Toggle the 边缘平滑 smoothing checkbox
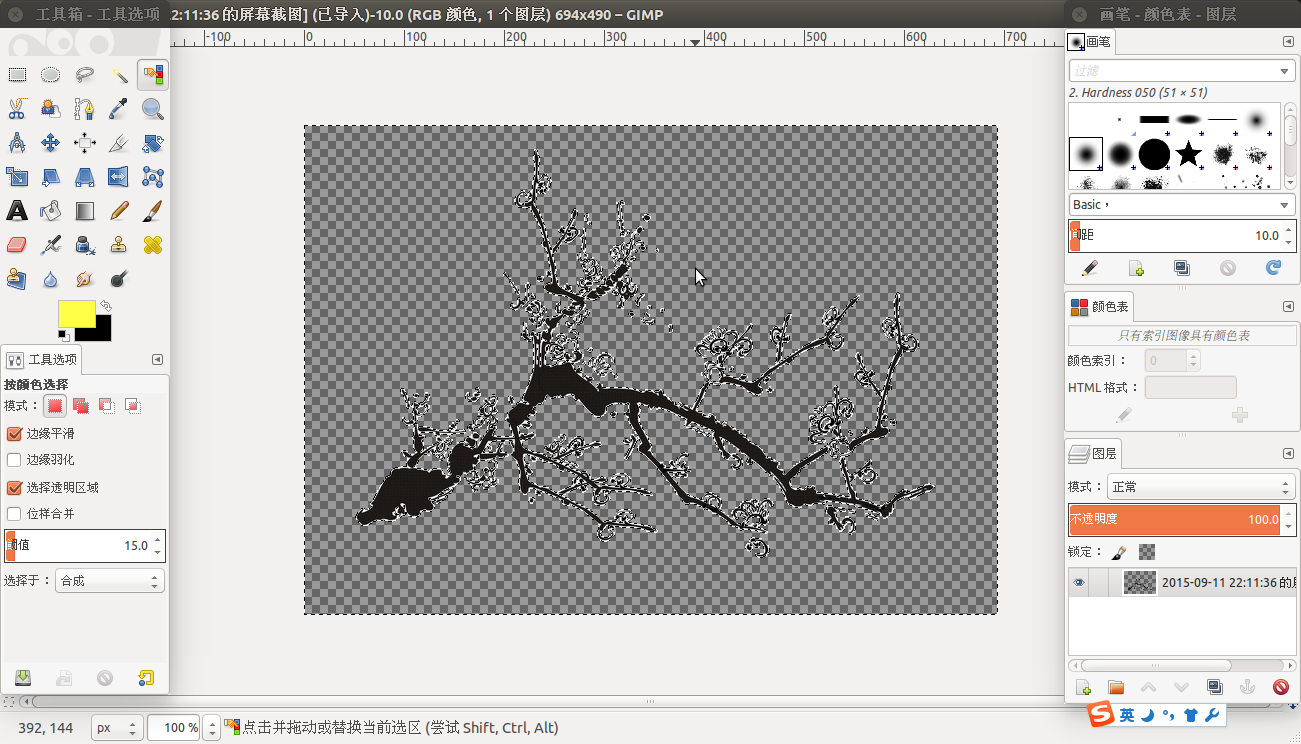The height and width of the screenshot is (744, 1301). click(x=12, y=434)
